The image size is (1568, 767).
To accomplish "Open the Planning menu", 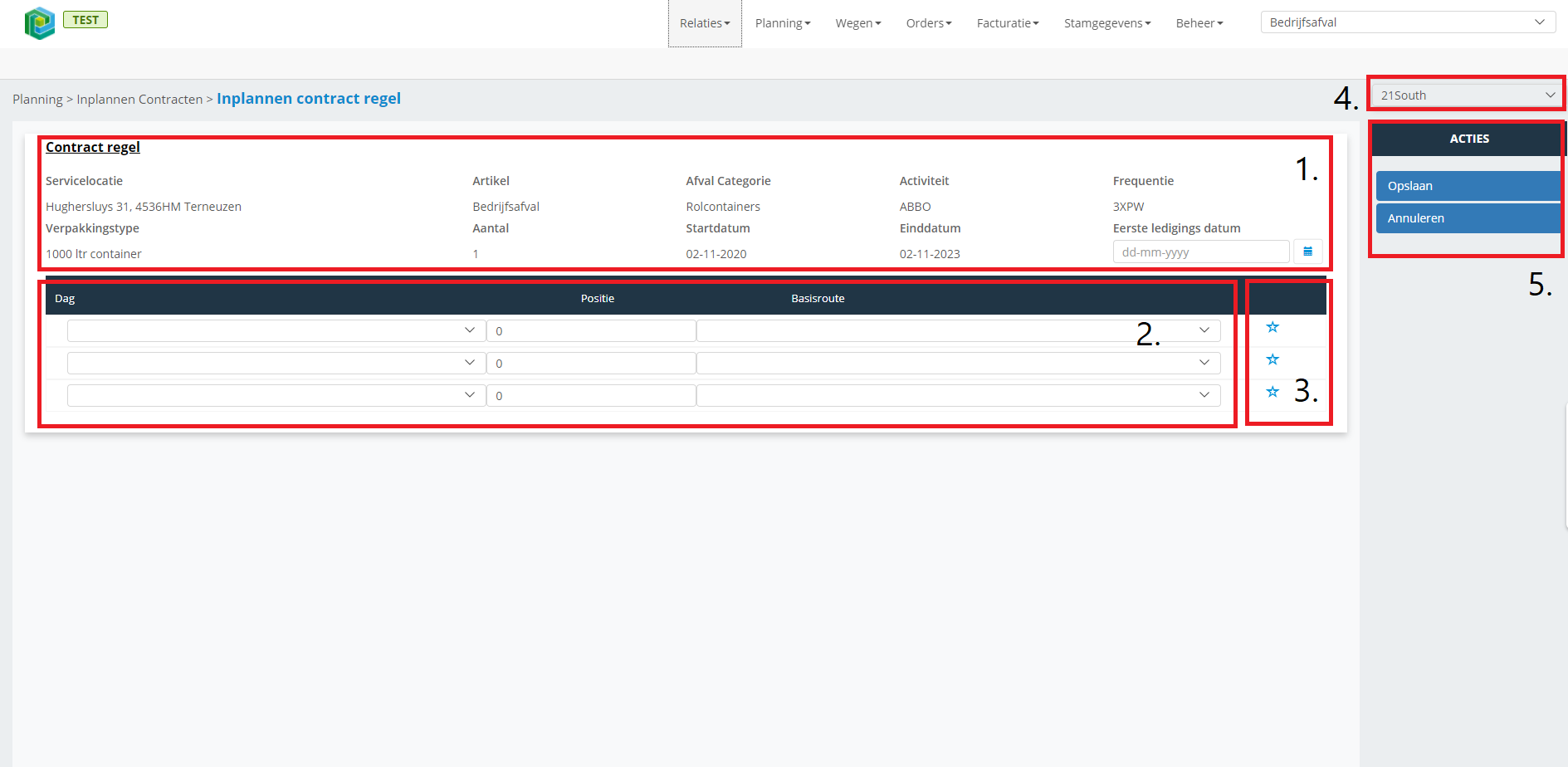I will 783,23.
